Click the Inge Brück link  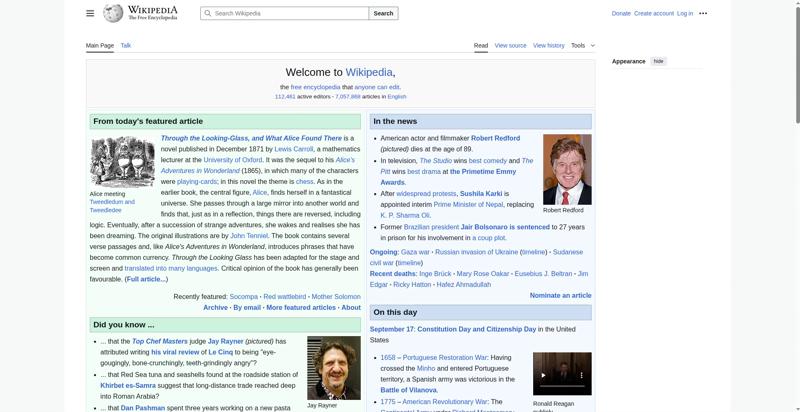tap(435, 274)
